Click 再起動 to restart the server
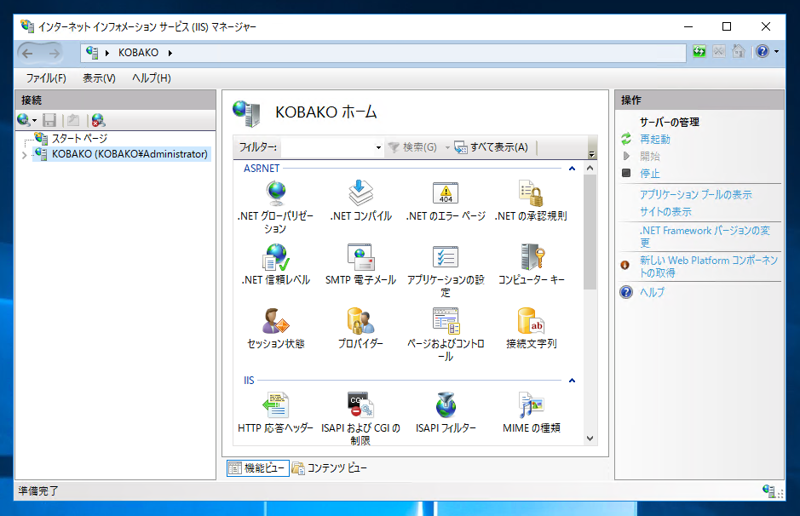 (655, 139)
